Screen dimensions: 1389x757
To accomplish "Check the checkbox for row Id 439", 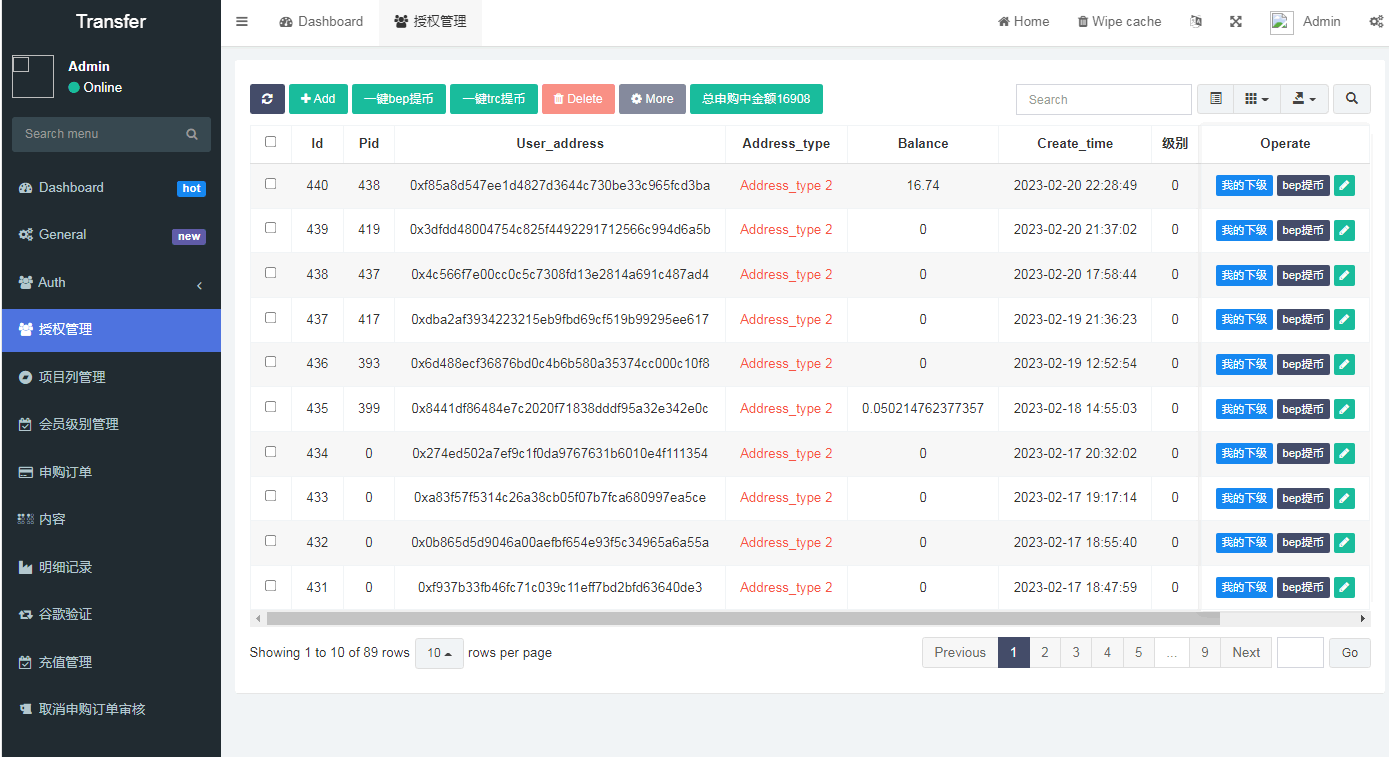I will 271,228.
